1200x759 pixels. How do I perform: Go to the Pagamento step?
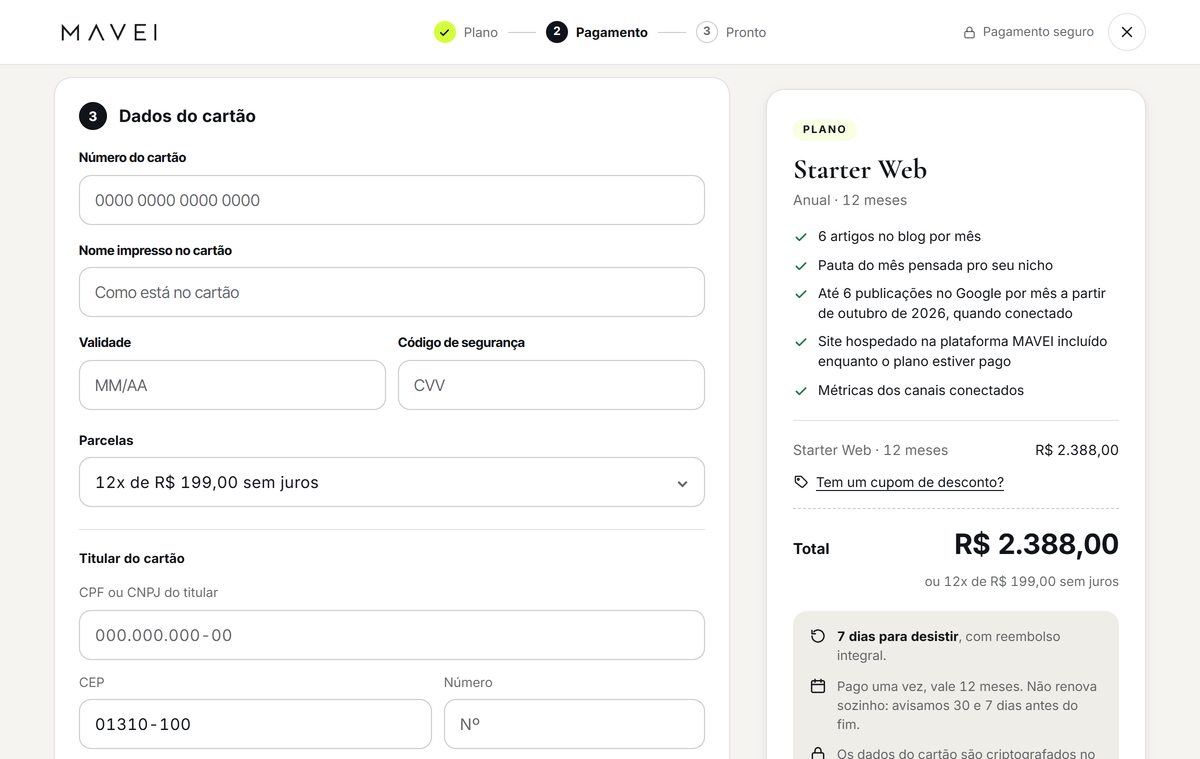(x=597, y=32)
